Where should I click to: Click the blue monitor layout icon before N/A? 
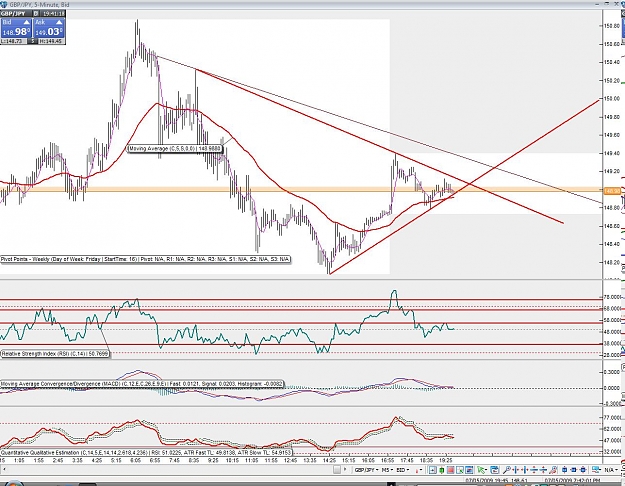click(596, 470)
